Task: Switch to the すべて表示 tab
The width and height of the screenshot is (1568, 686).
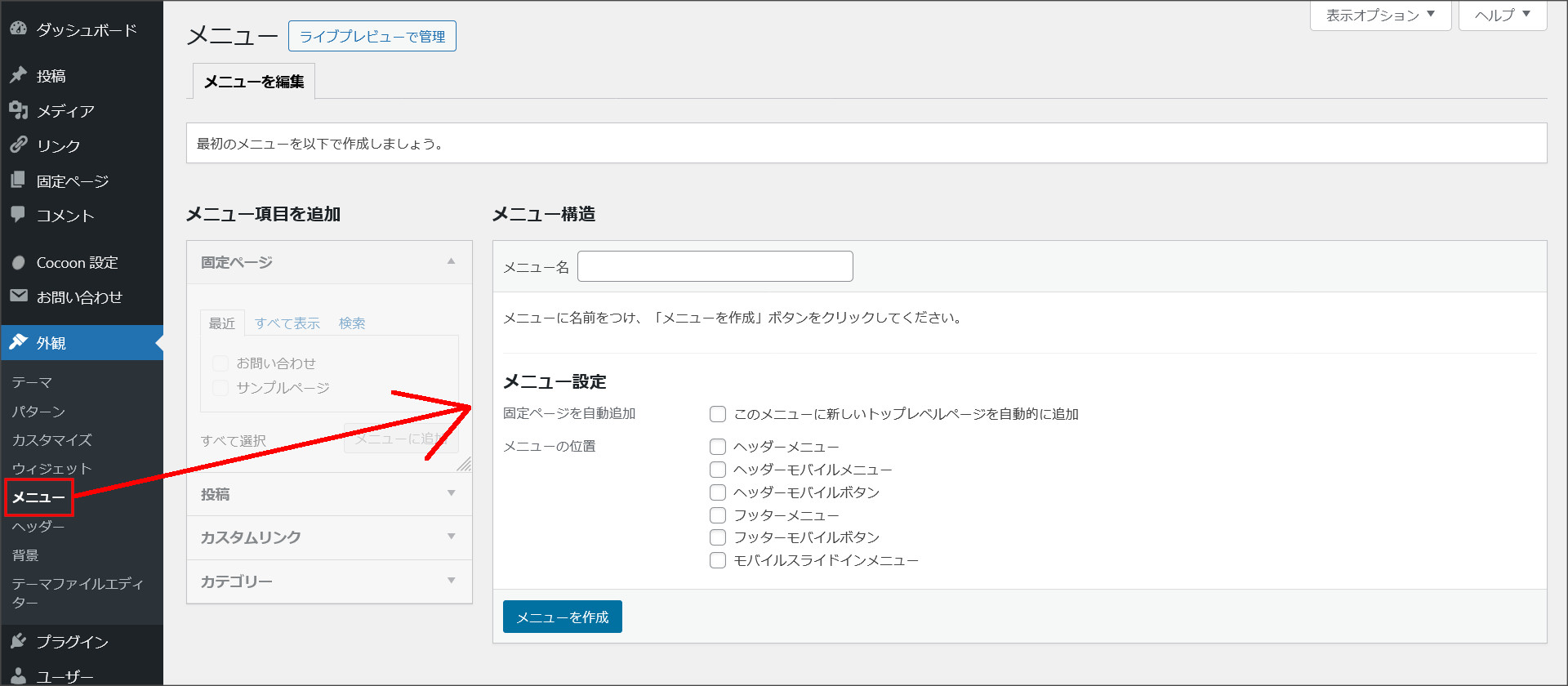Action: 287,323
